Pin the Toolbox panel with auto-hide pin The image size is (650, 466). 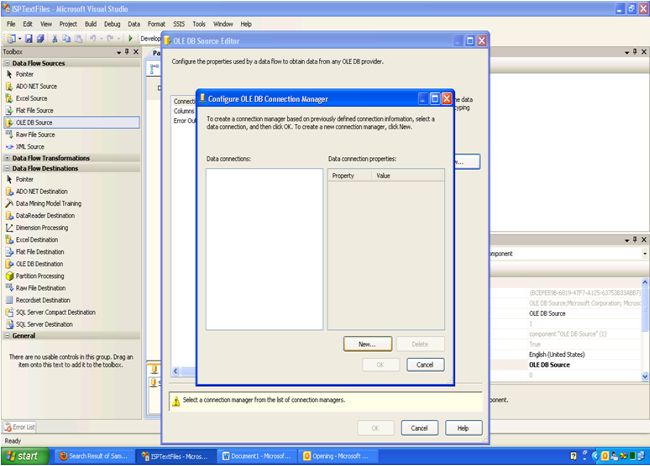pos(127,52)
